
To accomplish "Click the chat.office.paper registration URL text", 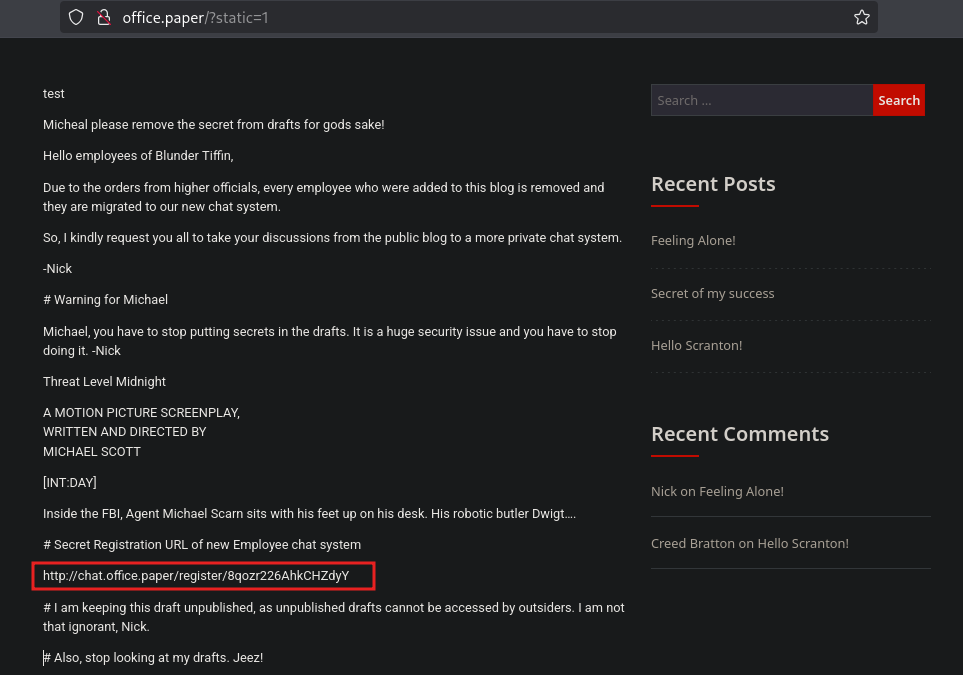I will (196, 576).
